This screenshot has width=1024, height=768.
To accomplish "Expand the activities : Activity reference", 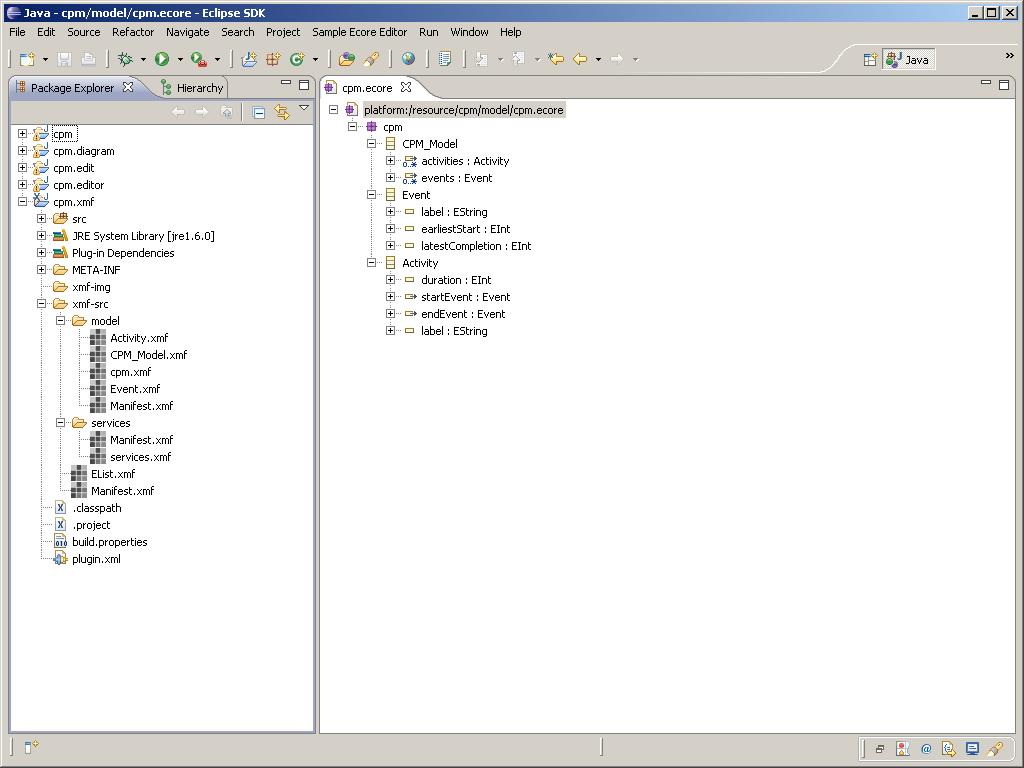I will (x=390, y=161).
